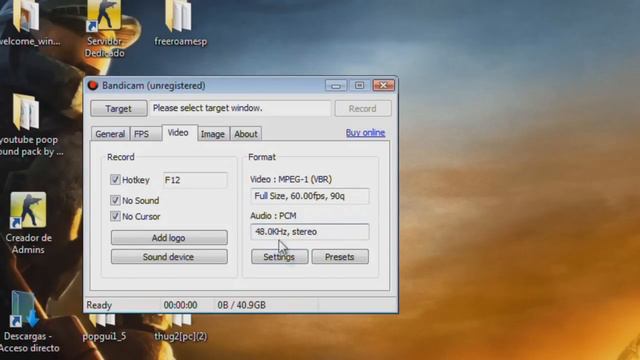Minimize the Bandicam window
Viewport: 640px width, 360px height.
[x=336, y=85]
